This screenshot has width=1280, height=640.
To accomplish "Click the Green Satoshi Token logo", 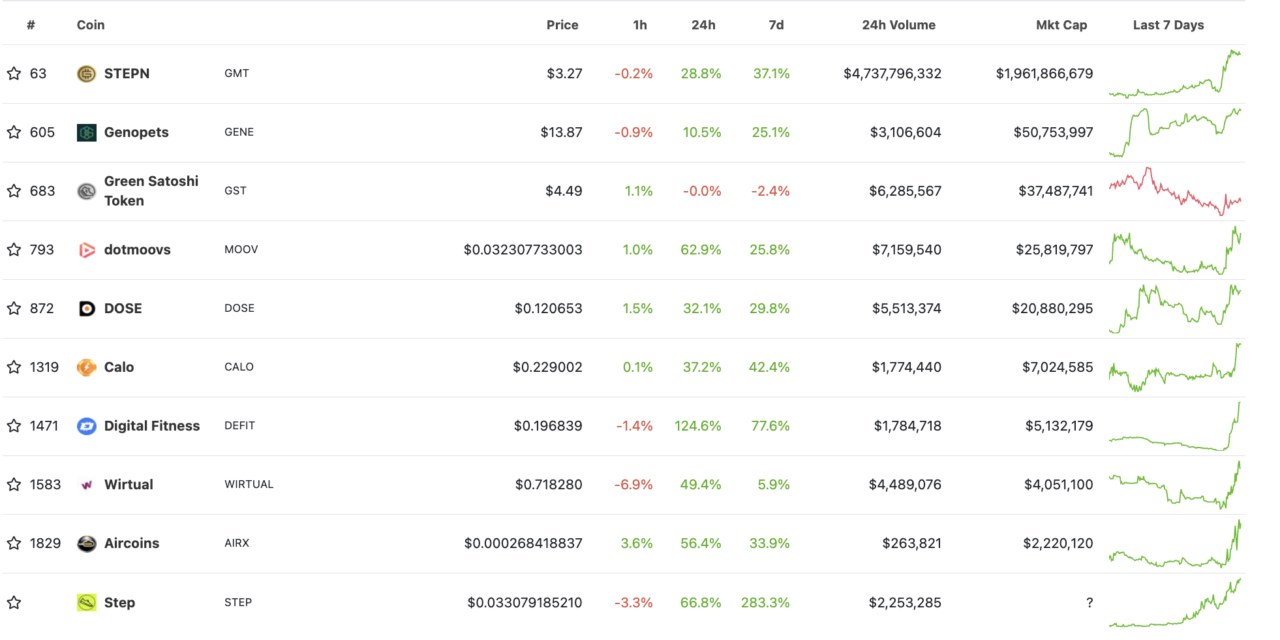I will click(86, 190).
